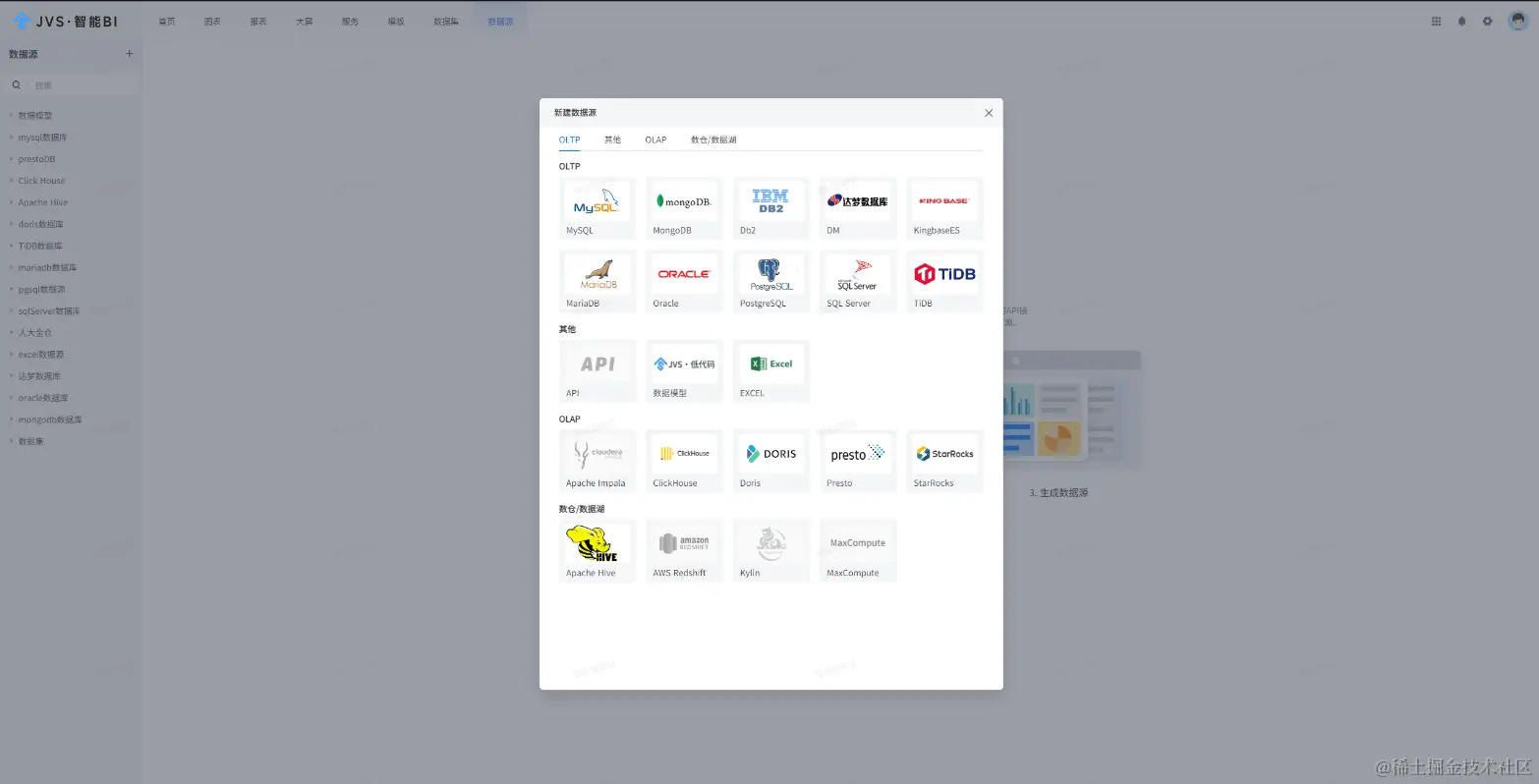Select the PostgreSQL data source card
The height and width of the screenshot is (784, 1539).
771,281
